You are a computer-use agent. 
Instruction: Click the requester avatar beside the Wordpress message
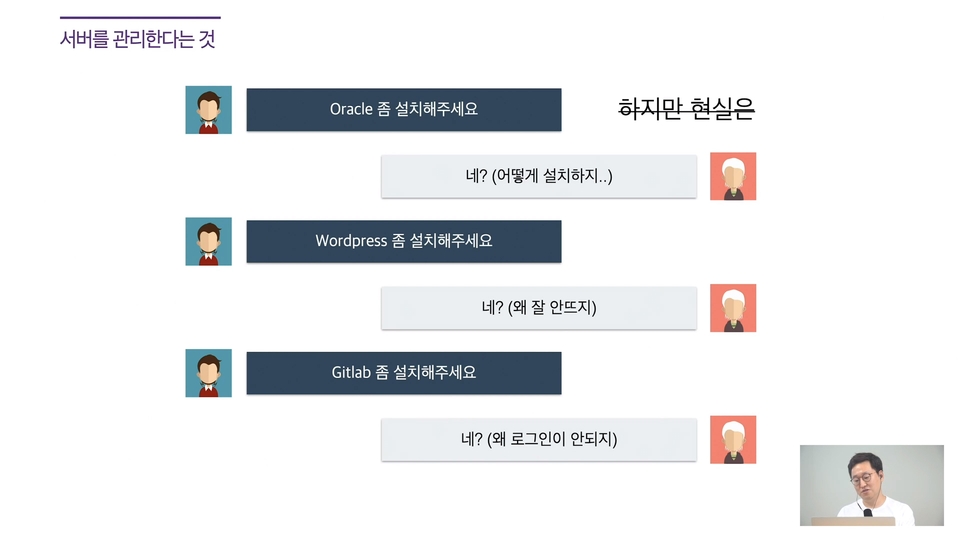(x=209, y=241)
